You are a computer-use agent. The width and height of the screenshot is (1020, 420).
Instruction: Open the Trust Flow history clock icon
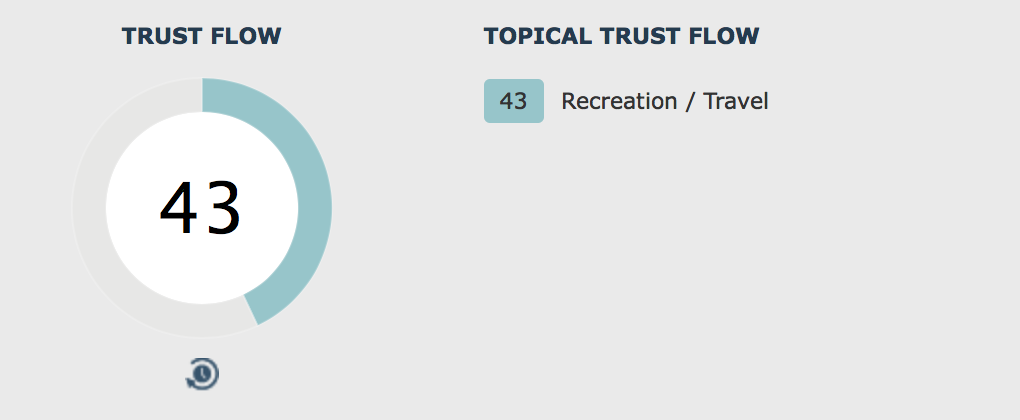pyautogui.click(x=203, y=374)
